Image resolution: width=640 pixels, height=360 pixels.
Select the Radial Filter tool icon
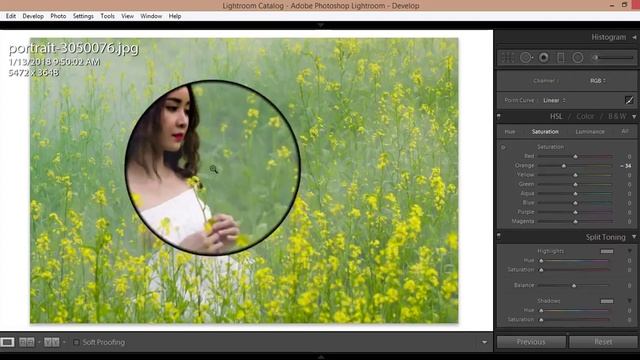pos(578,58)
